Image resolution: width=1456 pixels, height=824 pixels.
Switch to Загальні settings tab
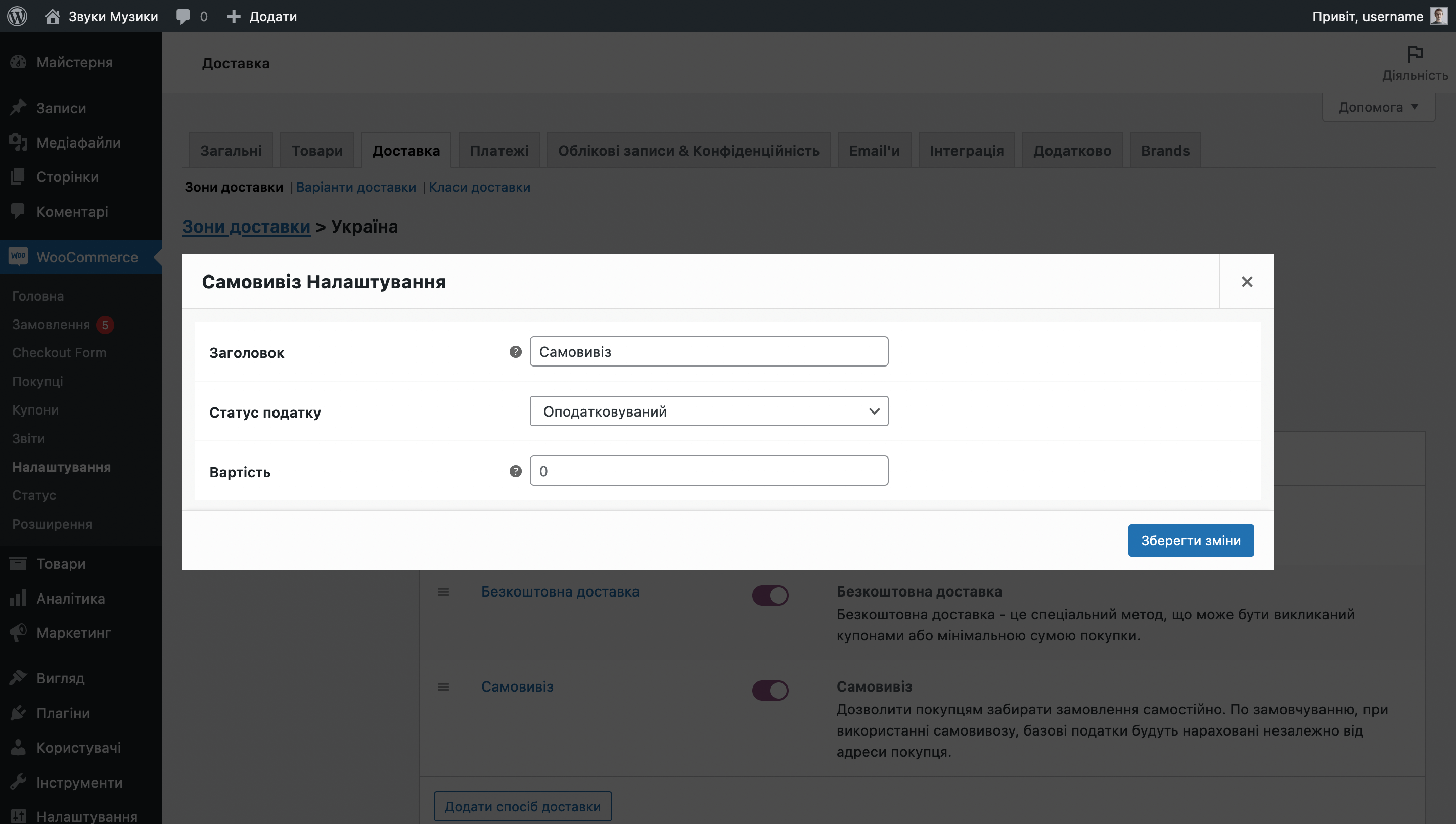pos(231,151)
